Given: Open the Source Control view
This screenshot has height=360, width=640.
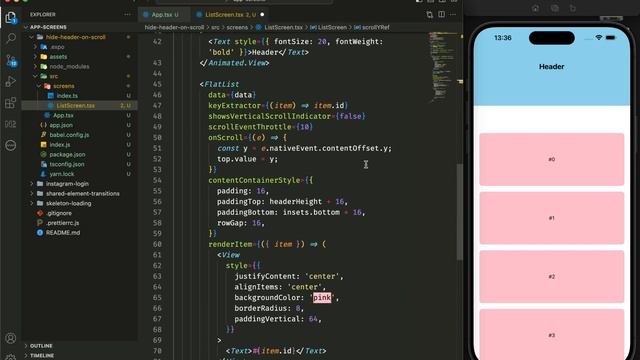Looking at the screenshot, I should tap(11, 60).
